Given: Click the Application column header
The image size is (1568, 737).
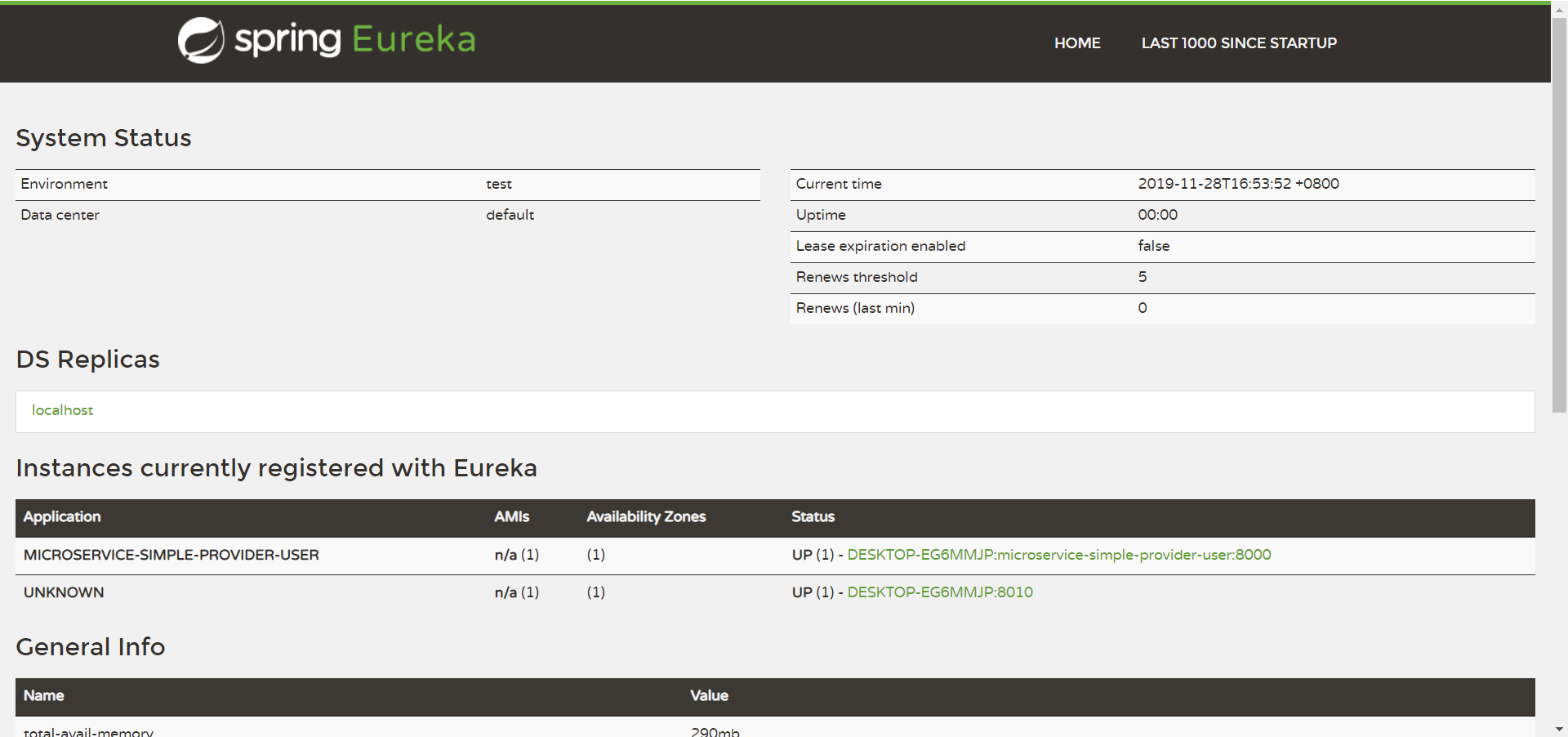Looking at the screenshot, I should click(x=62, y=516).
